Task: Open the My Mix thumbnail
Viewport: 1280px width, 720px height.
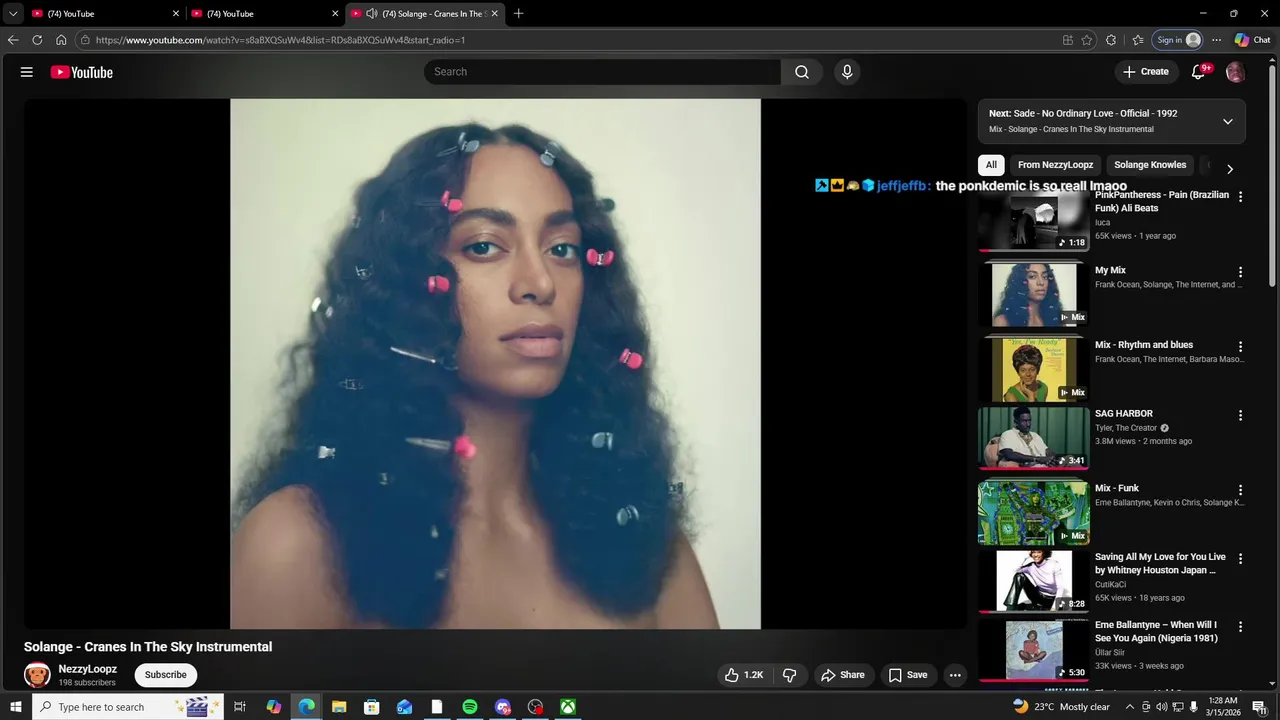Action: pyautogui.click(x=1033, y=294)
